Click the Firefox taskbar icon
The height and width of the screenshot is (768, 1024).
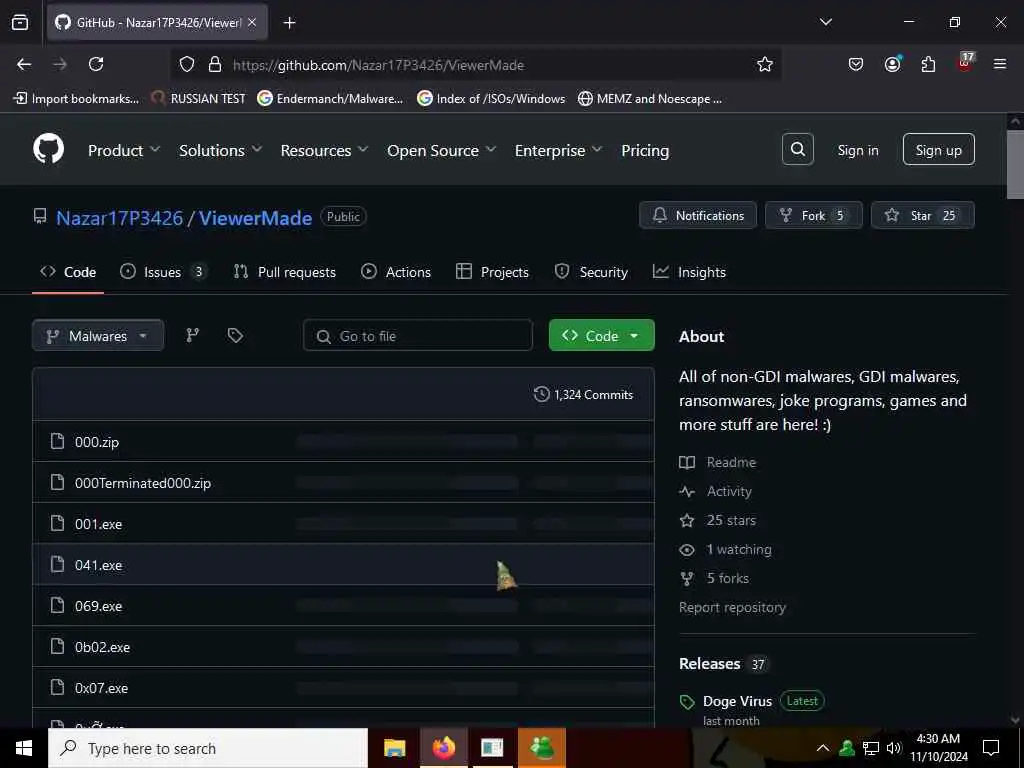[443, 748]
